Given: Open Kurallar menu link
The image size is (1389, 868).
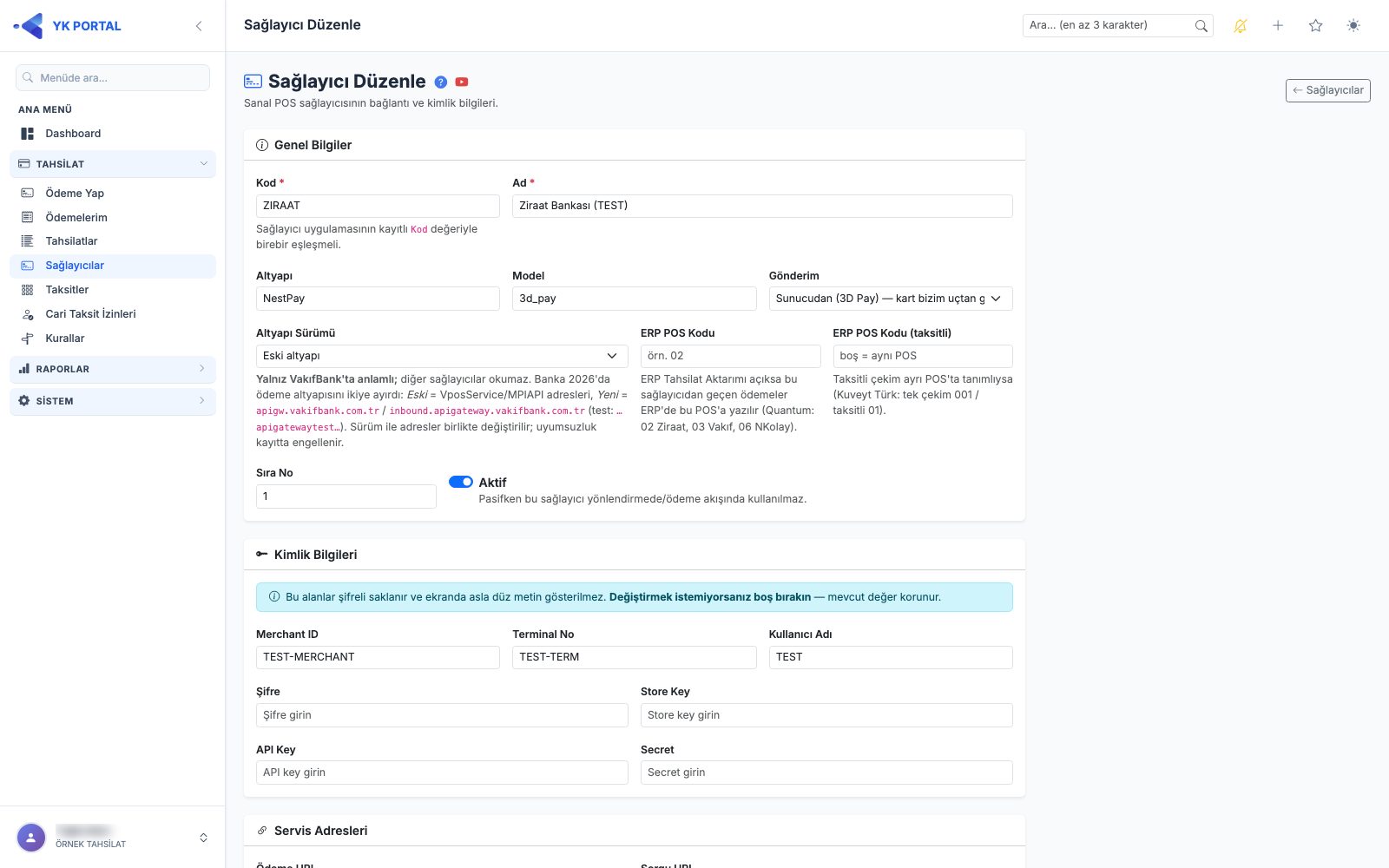Looking at the screenshot, I should click(x=113, y=339).
